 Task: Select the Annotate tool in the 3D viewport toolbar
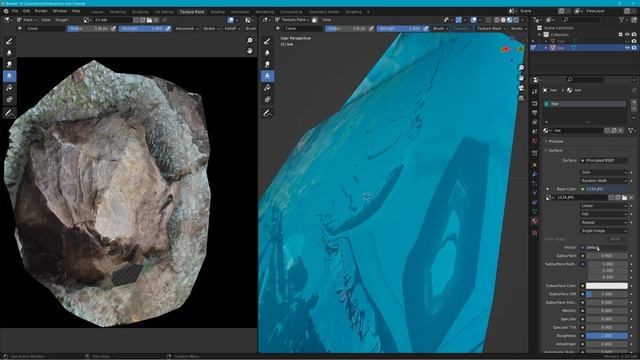[x=267, y=113]
